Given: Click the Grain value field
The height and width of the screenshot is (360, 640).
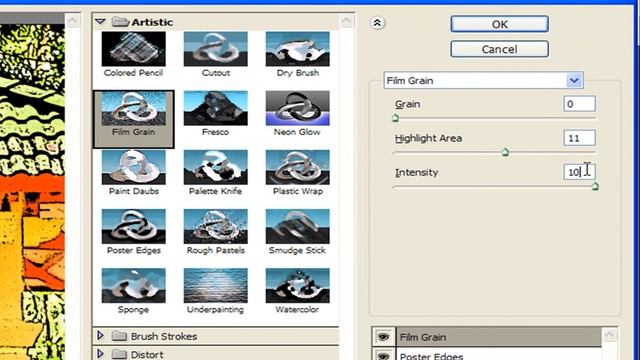Looking at the screenshot, I should [x=579, y=104].
